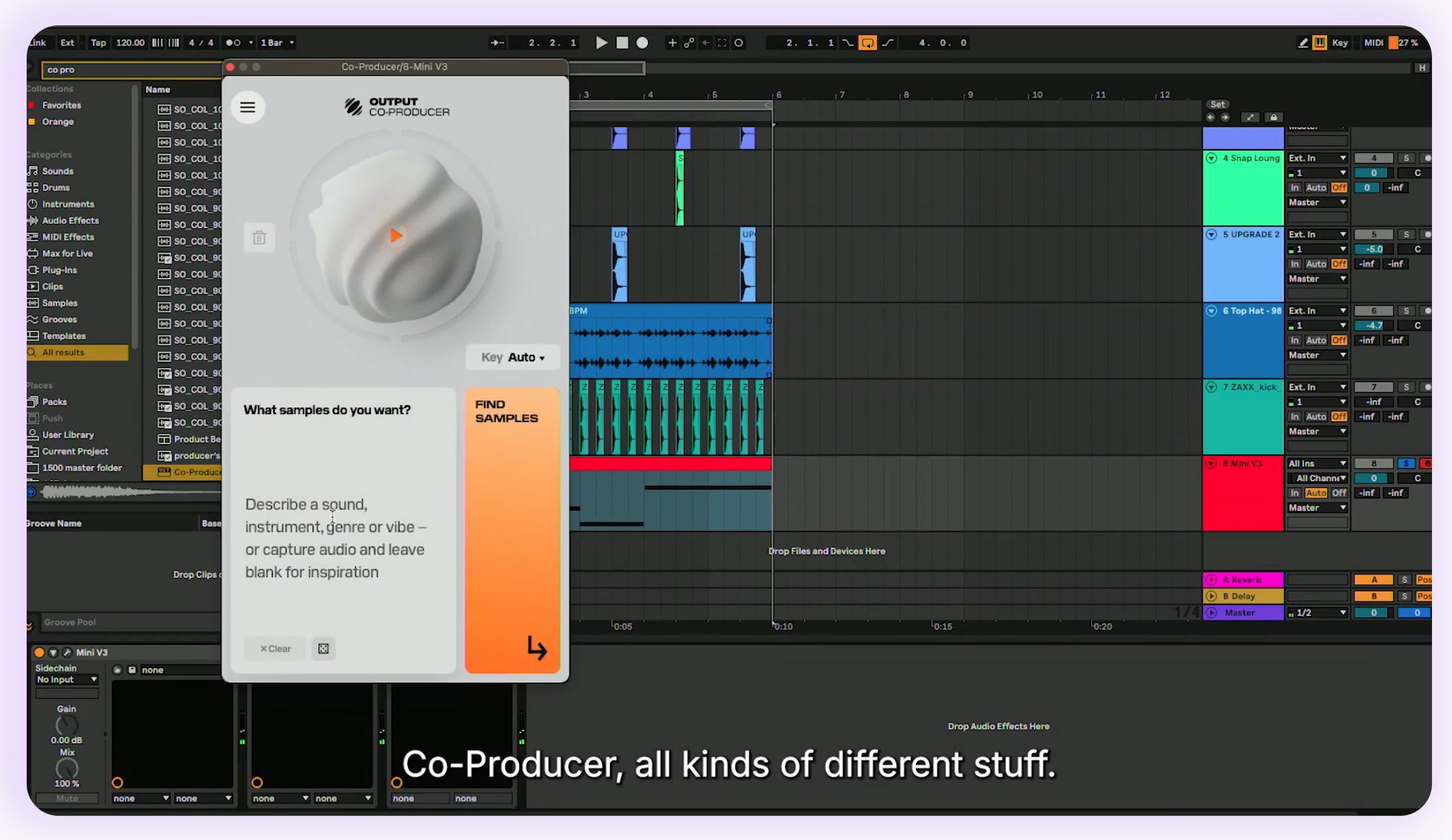
Task: Click the Session Record circle icon
Action: [739, 43]
